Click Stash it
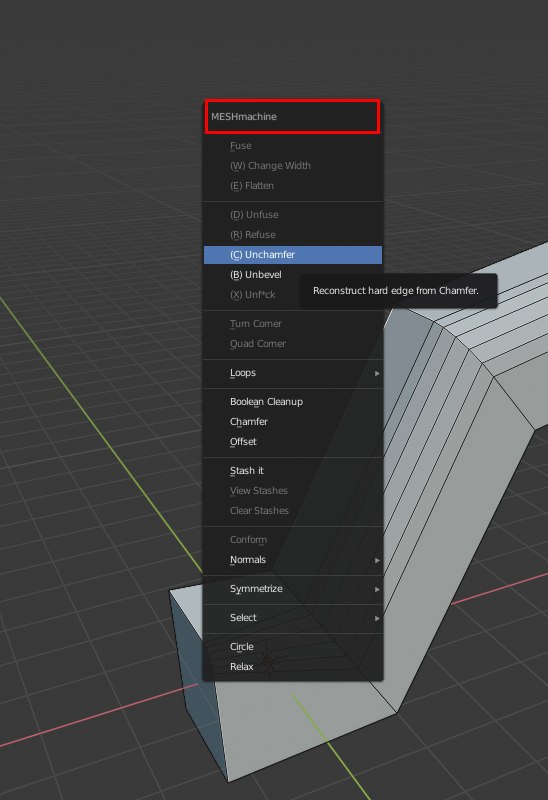Image resolution: width=548 pixels, height=800 pixels. tap(293, 470)
